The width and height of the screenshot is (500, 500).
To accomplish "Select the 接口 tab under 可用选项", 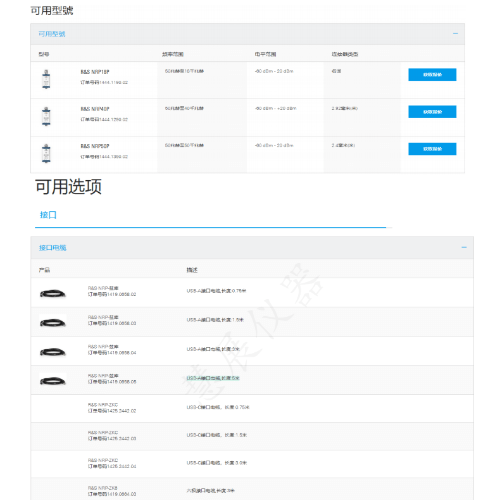I will tap(48, 215).
